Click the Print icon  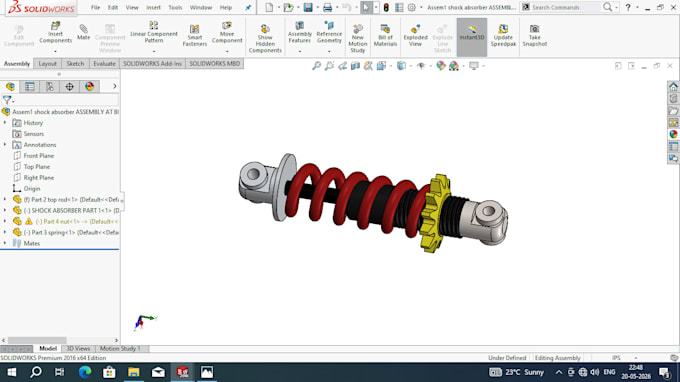pyautogui.click(x=327, y=7)
